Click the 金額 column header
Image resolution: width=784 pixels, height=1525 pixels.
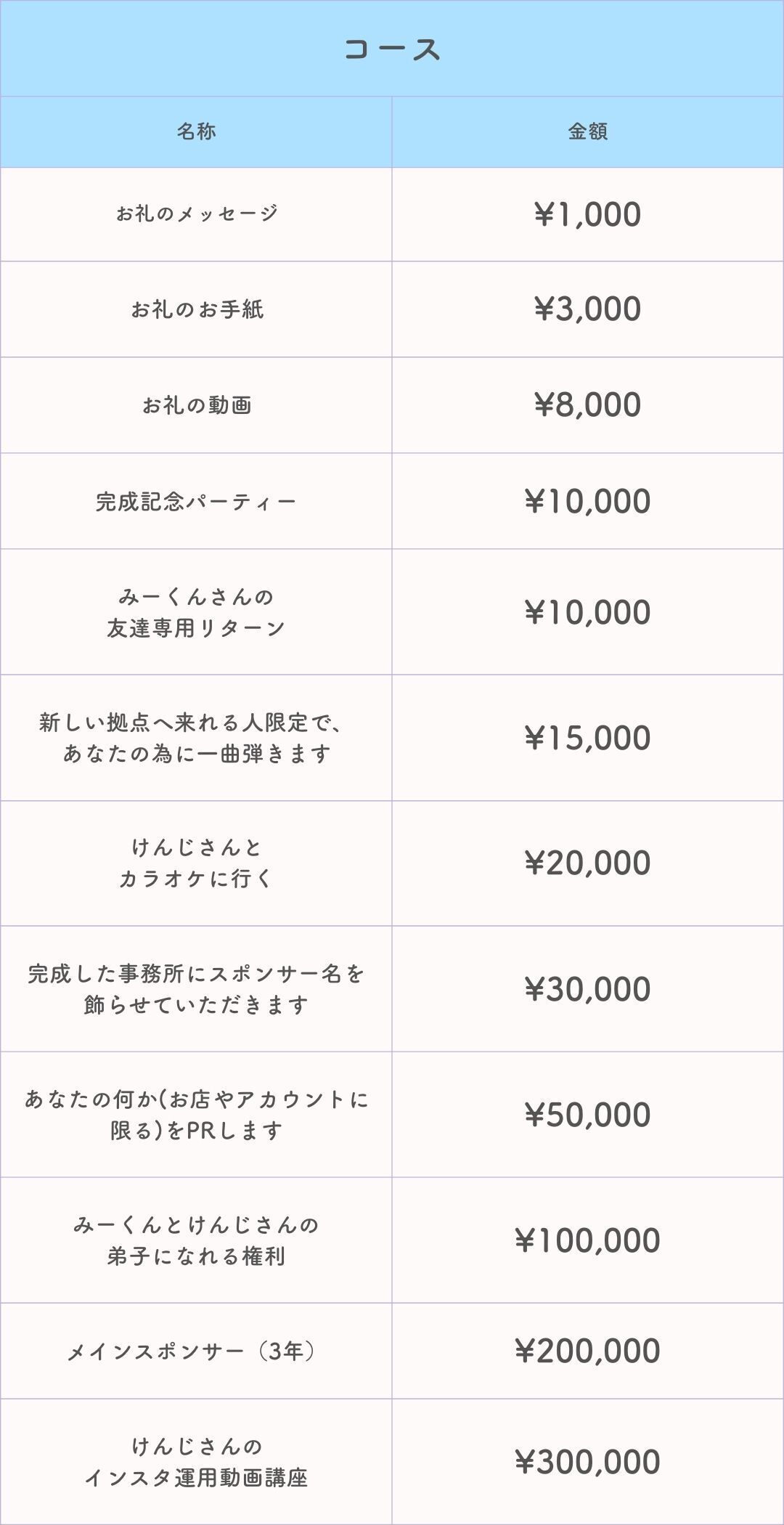(587, 131)
